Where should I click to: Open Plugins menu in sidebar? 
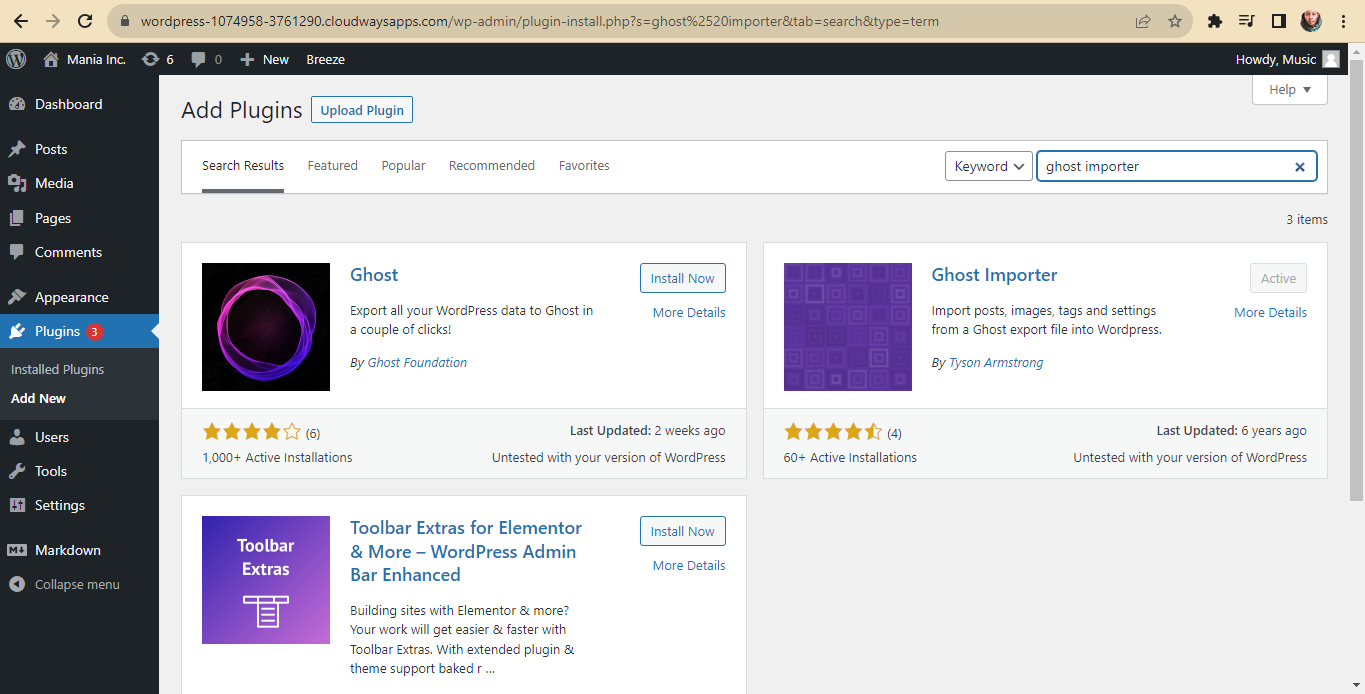pos(79,331)
